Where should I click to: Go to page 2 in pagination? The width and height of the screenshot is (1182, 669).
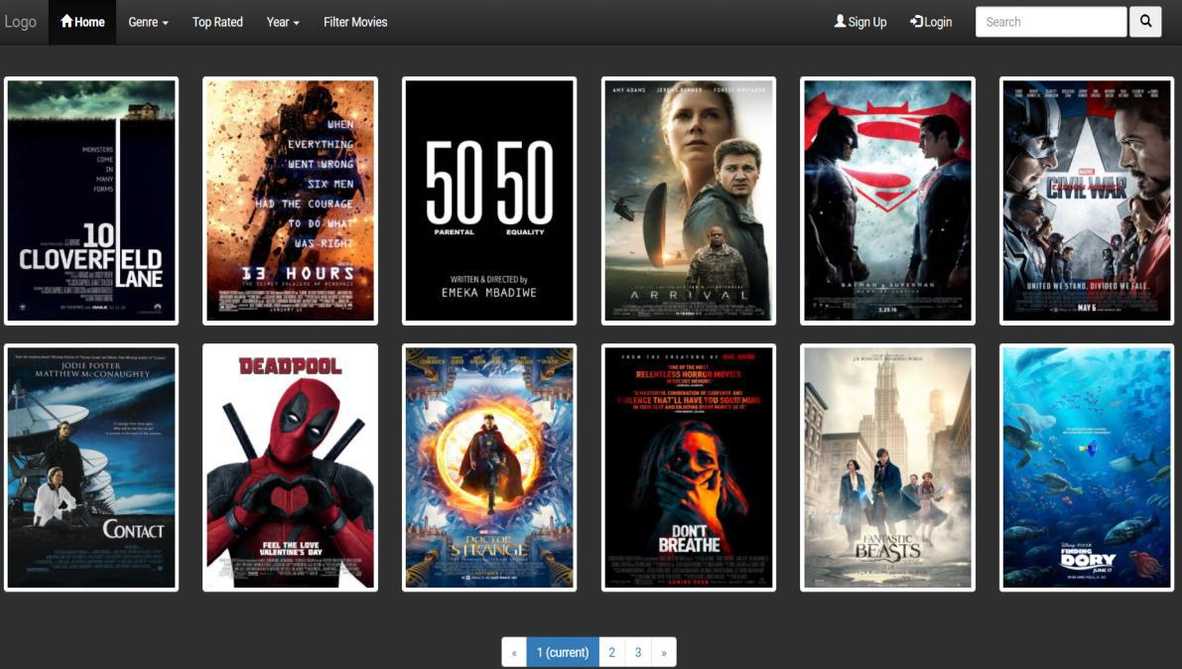pyautogui.click(x=611, y=651)
